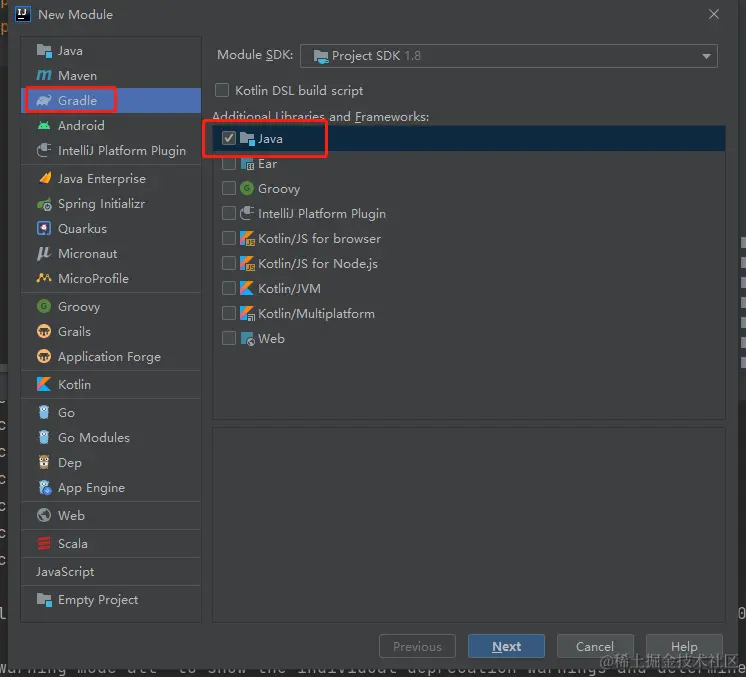Click the Next button
This screenshot has width=746, height=677.
506,646
